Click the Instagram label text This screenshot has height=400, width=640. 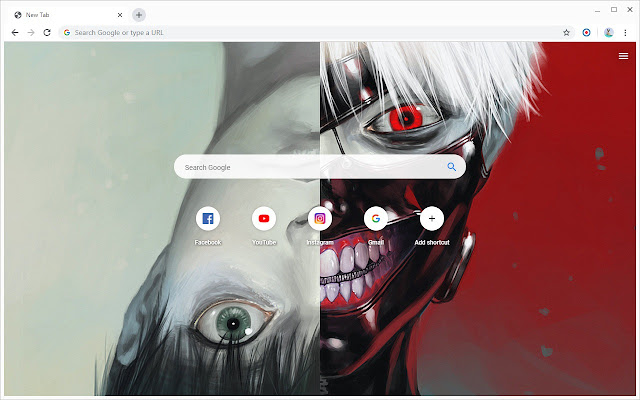pyautogui.click(x=320, y=242)
